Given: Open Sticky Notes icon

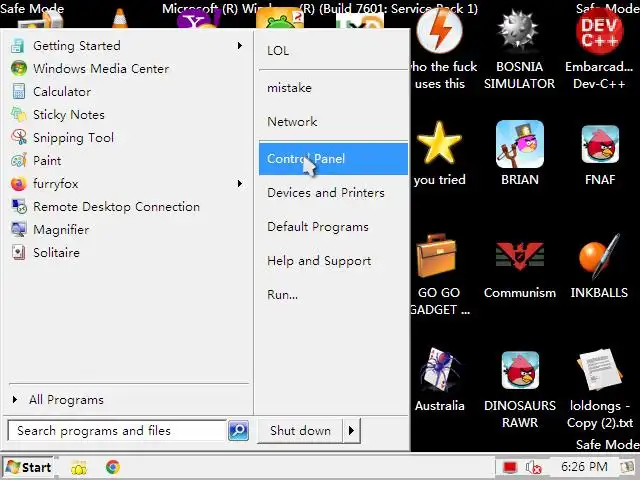Looking at the screenshot, I should (19, 114).
